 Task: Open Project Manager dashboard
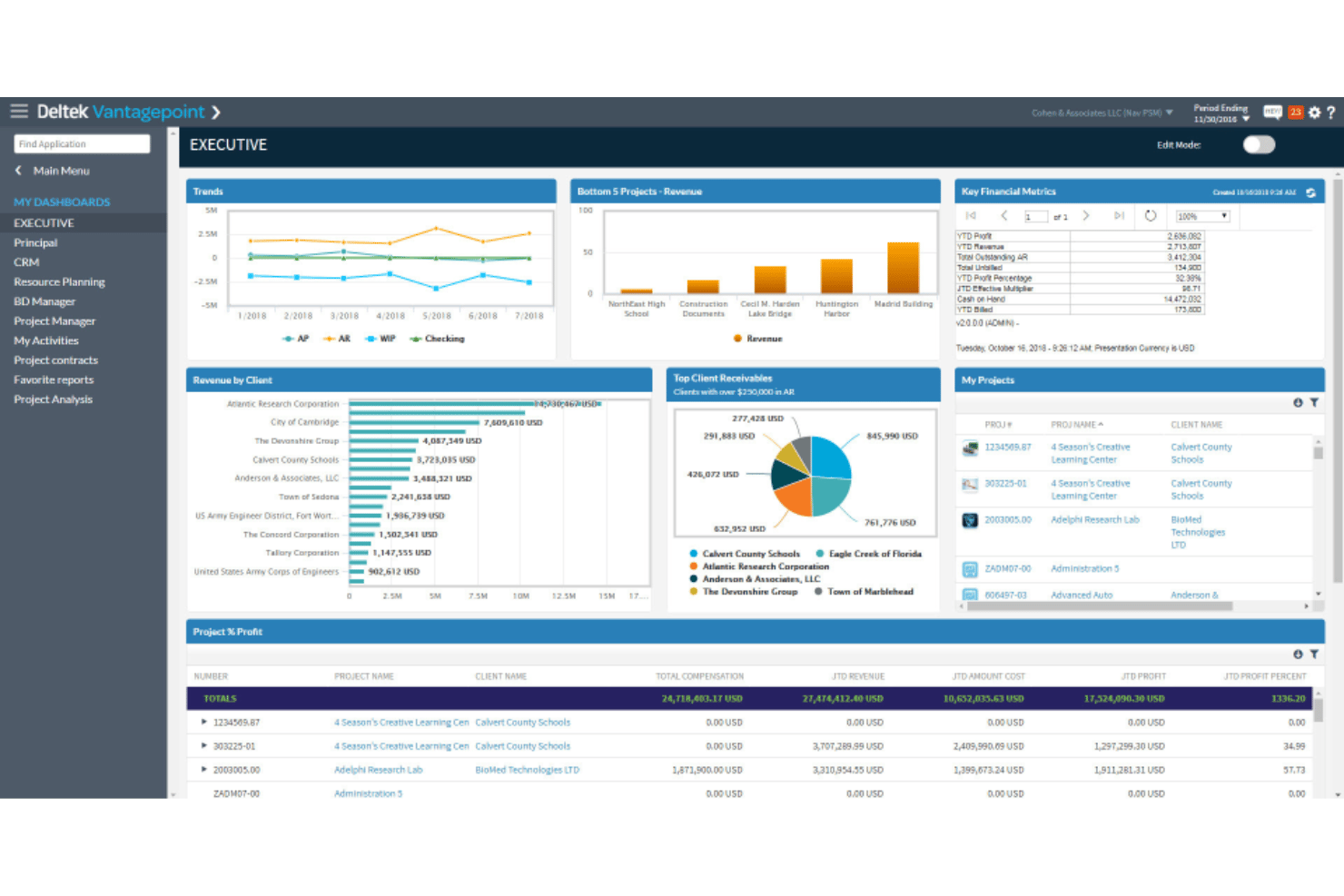[54, 321]
